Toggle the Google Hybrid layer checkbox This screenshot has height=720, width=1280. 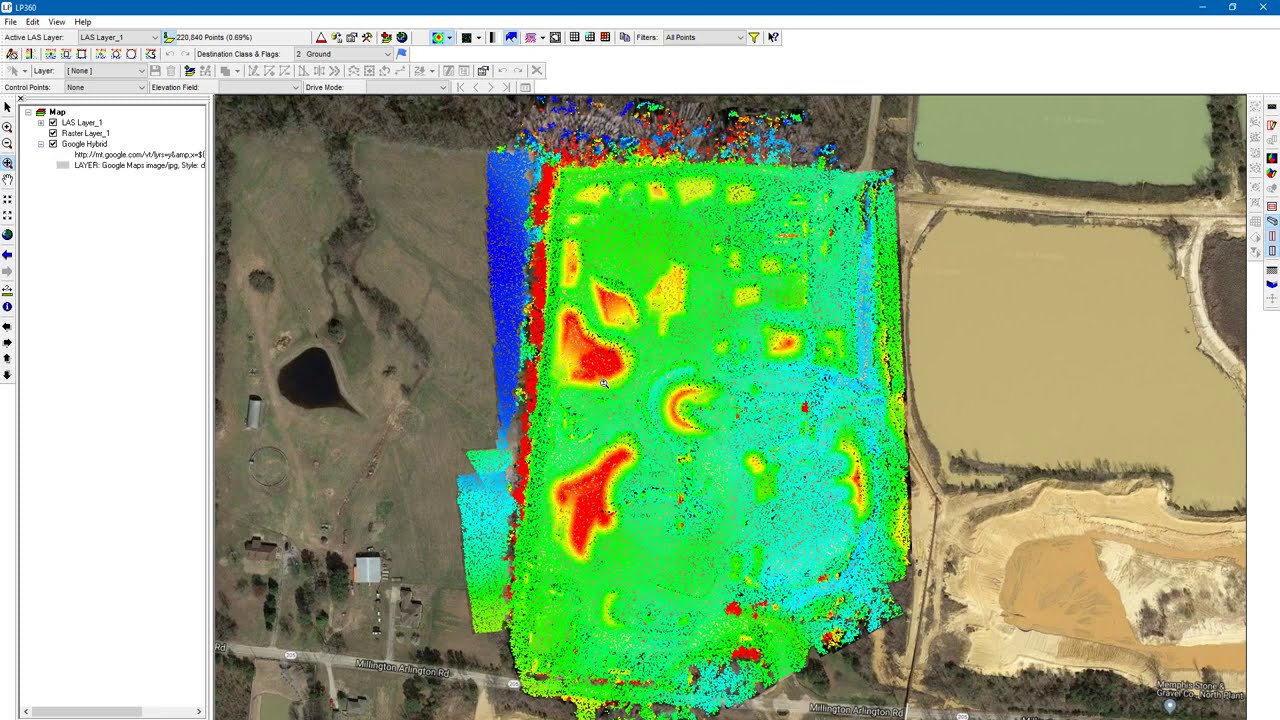click(x=53, y=144)
